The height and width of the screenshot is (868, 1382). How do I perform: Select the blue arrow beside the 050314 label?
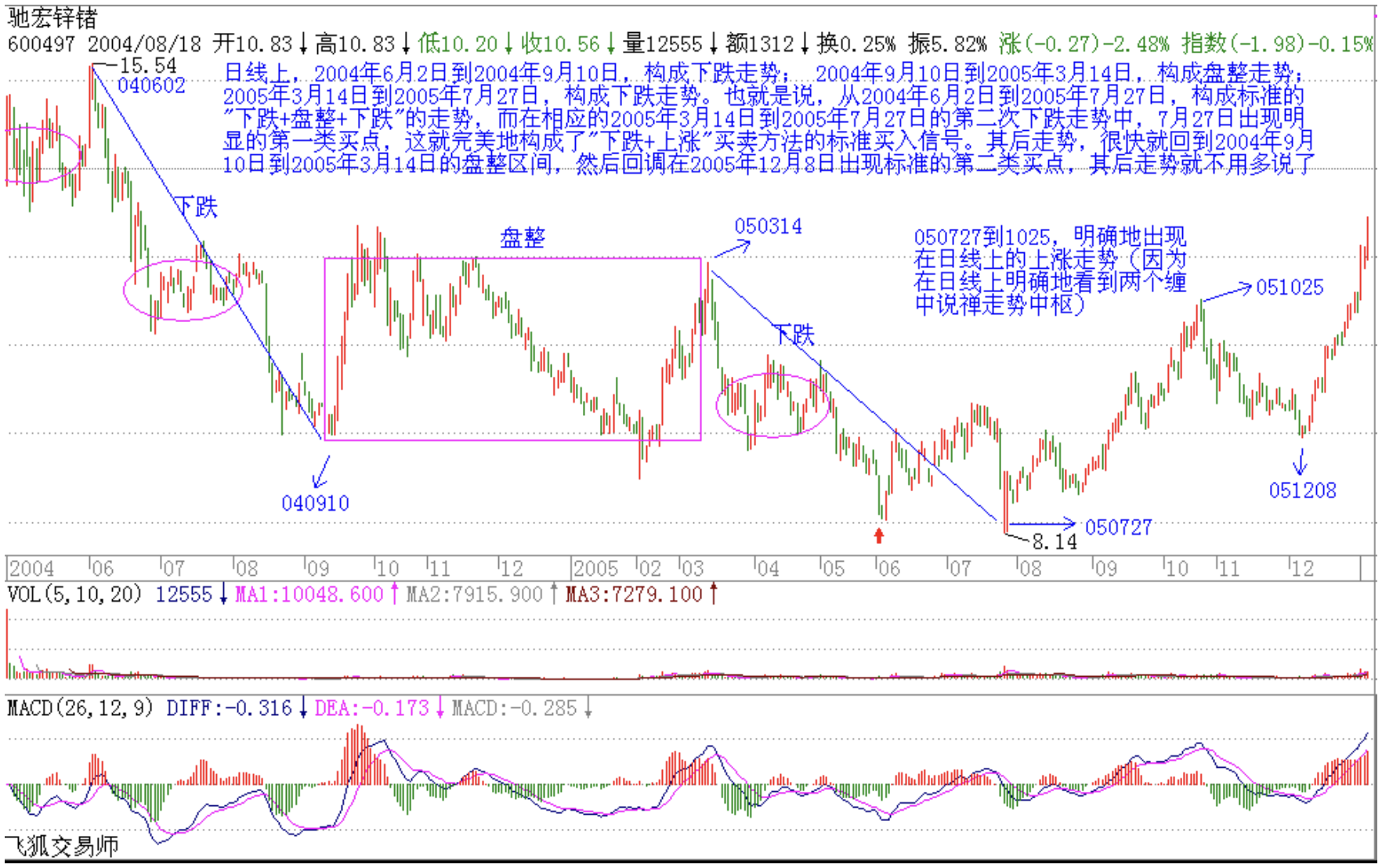pos(732,249)
